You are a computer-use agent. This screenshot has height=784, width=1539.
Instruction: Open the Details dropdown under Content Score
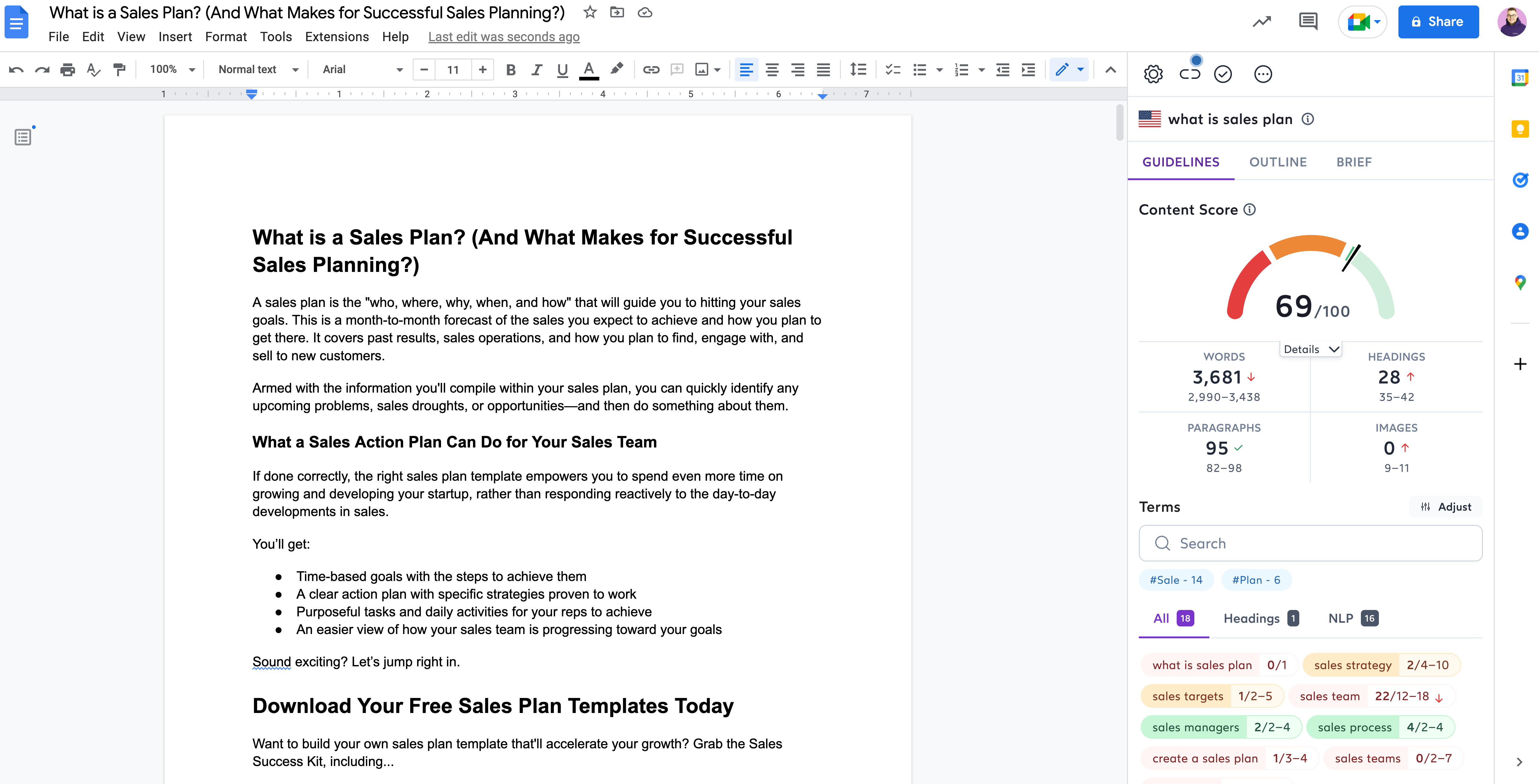point(1310,349)
